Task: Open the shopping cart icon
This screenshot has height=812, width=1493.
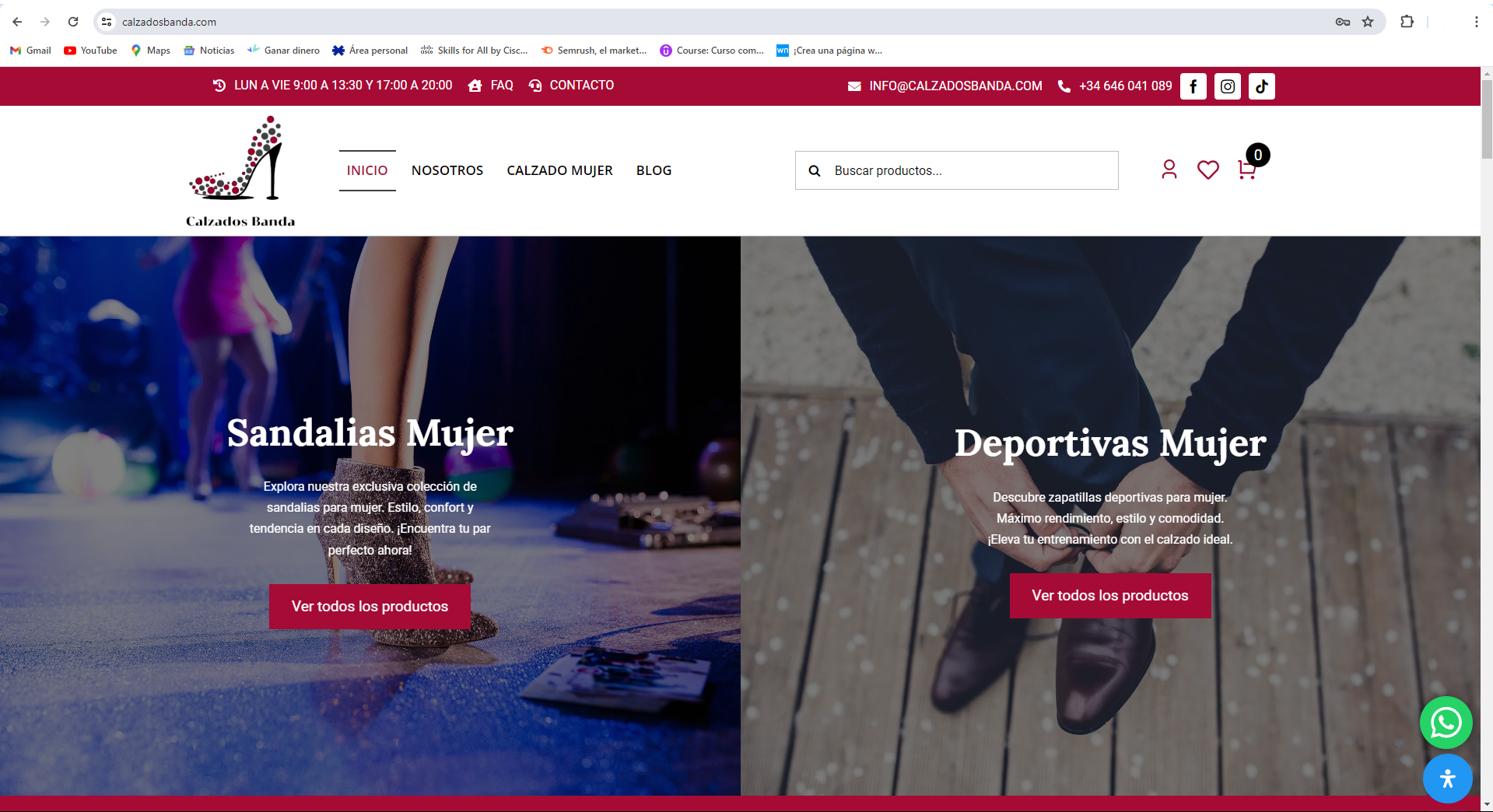Action: point(1246,170)
